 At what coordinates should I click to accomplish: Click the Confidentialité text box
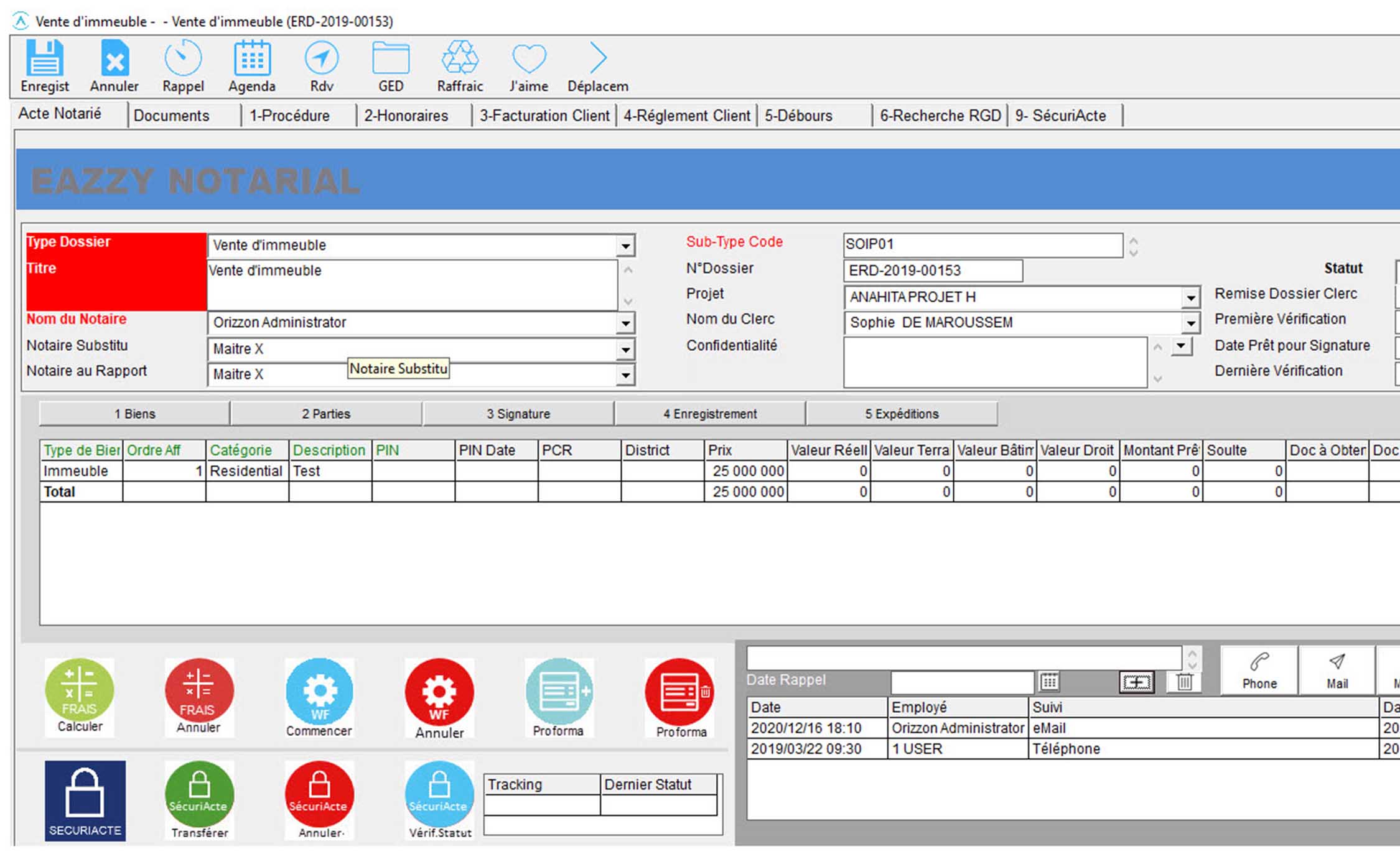(x=996, y=363)
